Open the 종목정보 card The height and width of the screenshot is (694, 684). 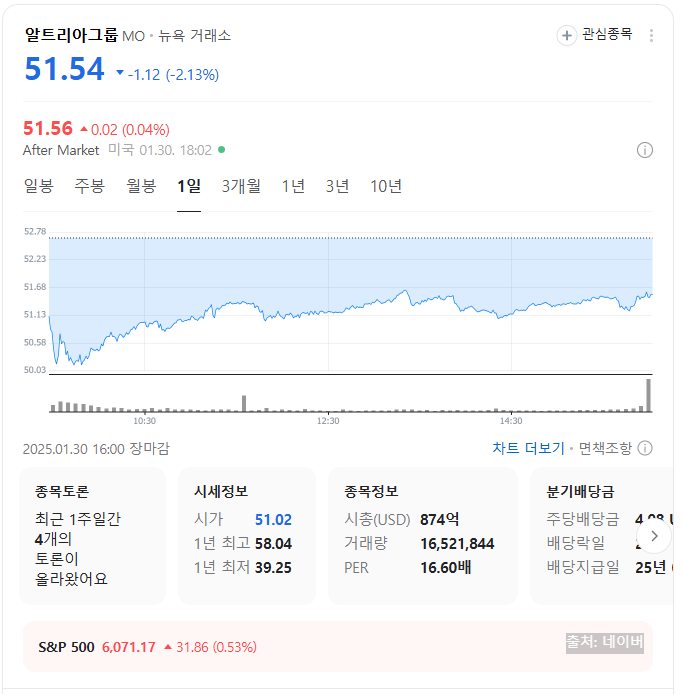coord(423,536)
